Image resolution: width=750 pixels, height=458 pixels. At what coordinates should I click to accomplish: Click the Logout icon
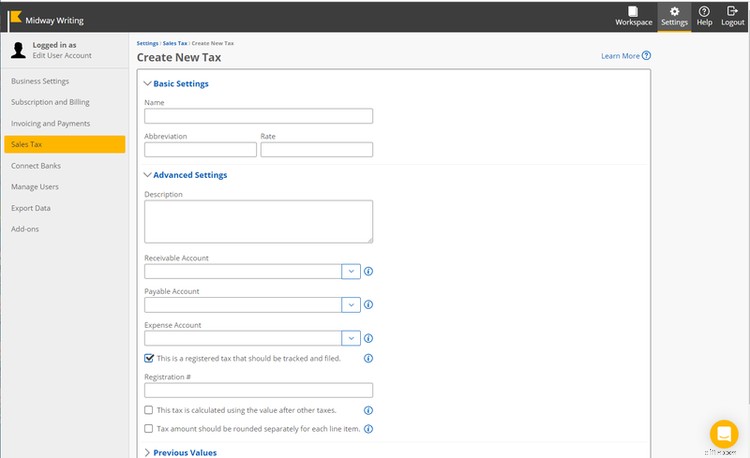point(732,11)
